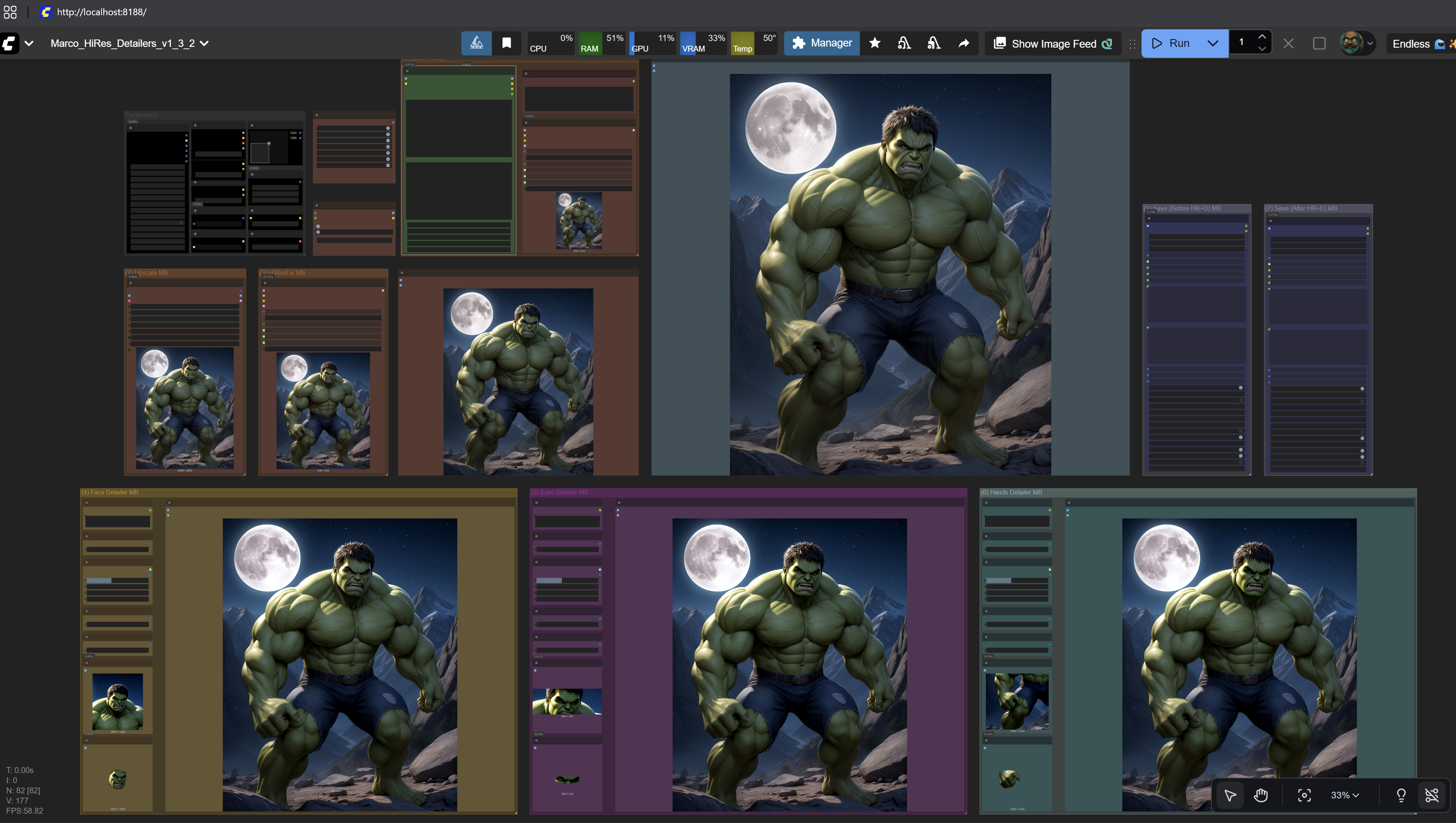Click the lightbulb focus mode icon

coord(1401,795)
